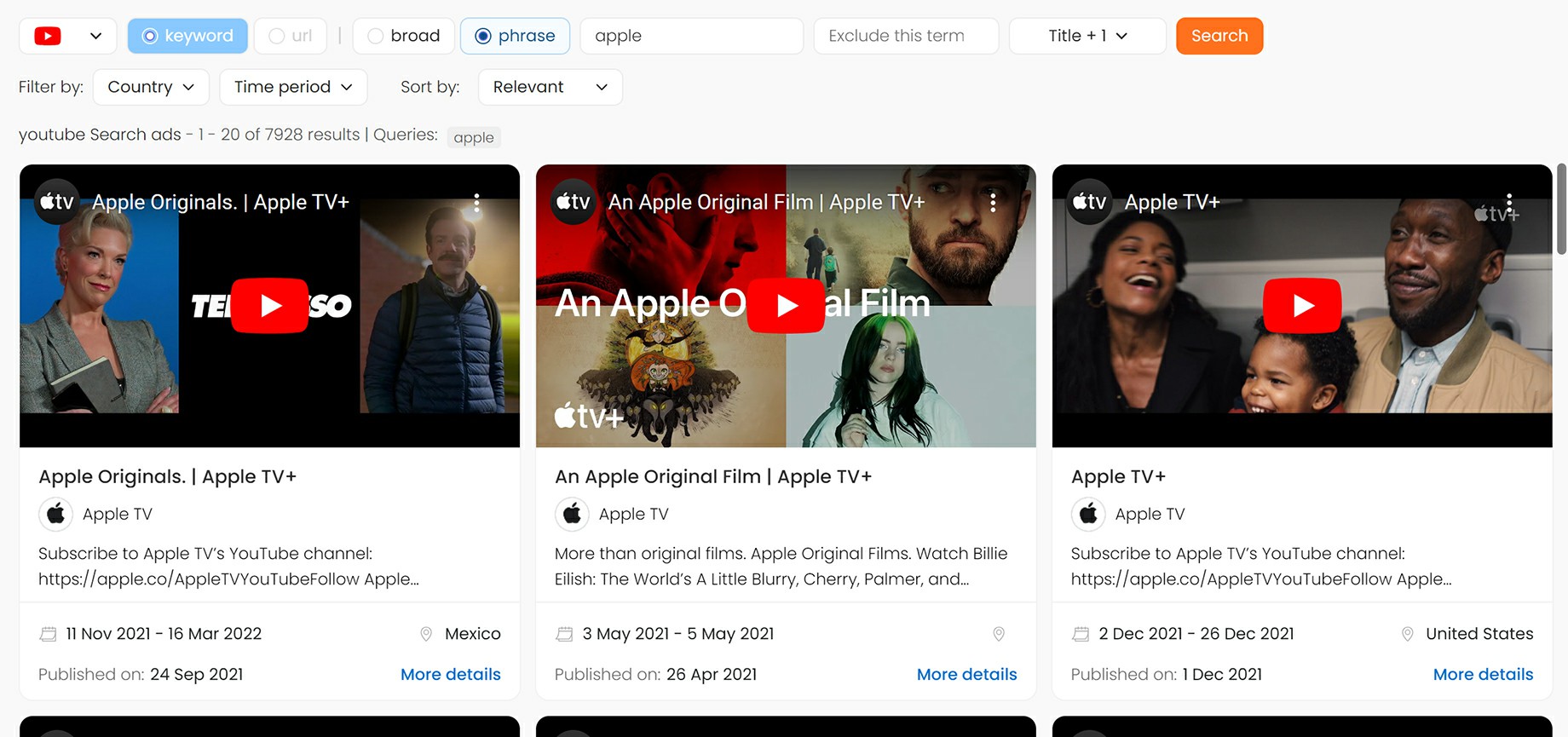Click the apple query tag
The image size is (1568, 737).
(x=474, y=137)
